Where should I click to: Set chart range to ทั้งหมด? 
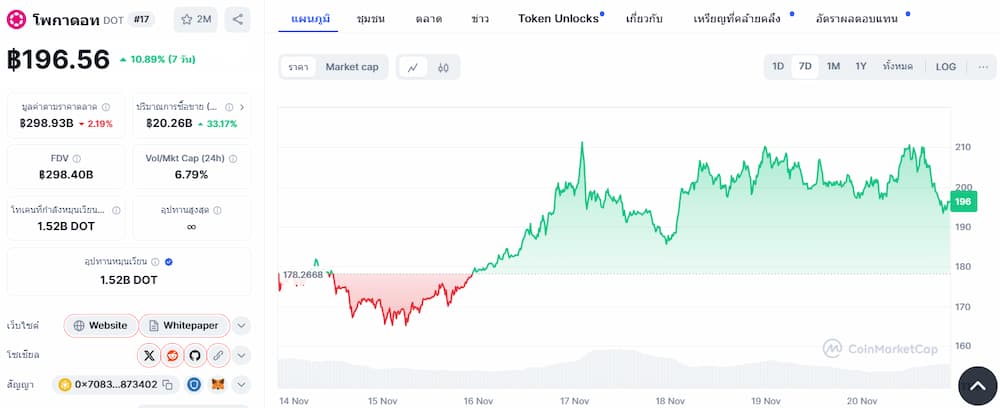click(x=898, y=66)
